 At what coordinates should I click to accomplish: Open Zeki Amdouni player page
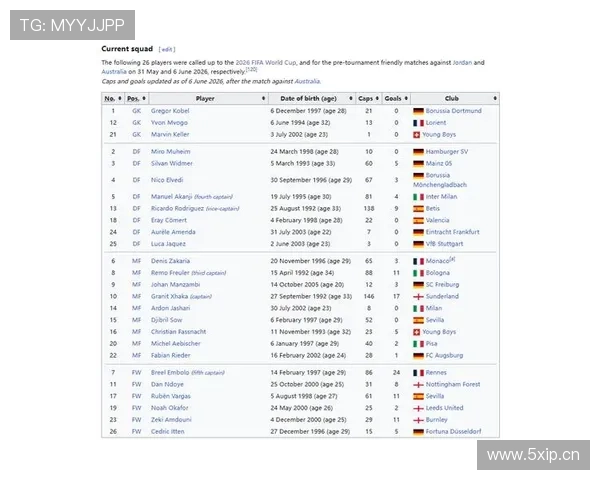click(x=171, y=420)
